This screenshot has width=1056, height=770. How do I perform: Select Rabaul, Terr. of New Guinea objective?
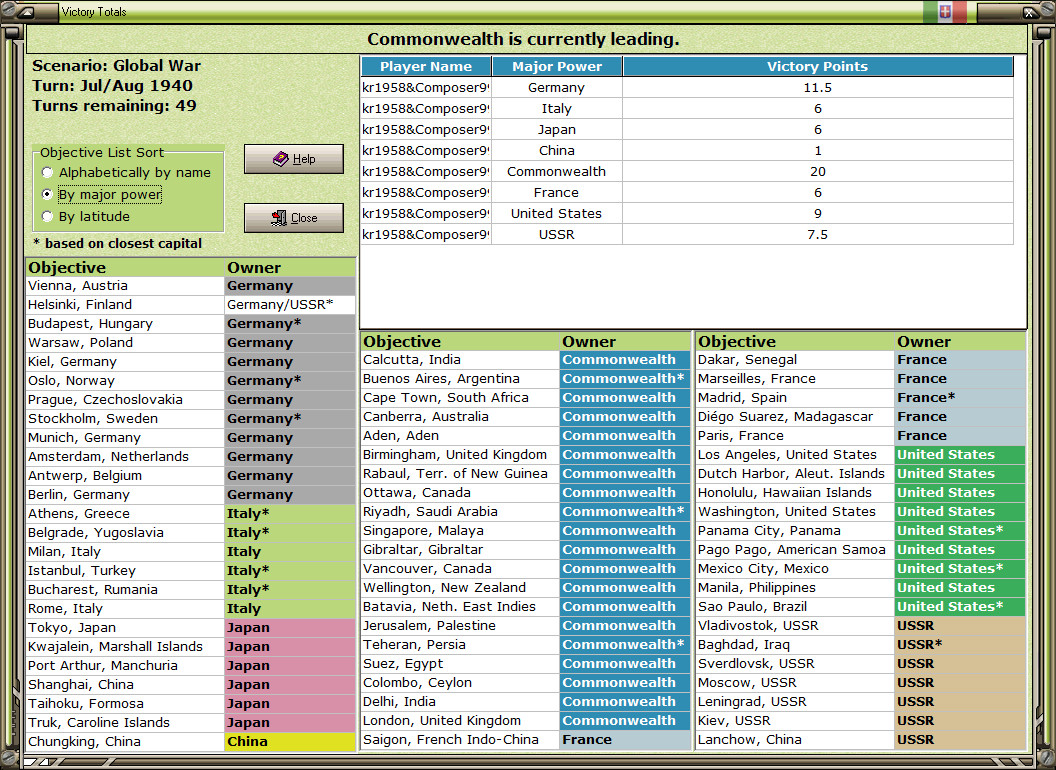pyautogui.click(x=460, y=474)
